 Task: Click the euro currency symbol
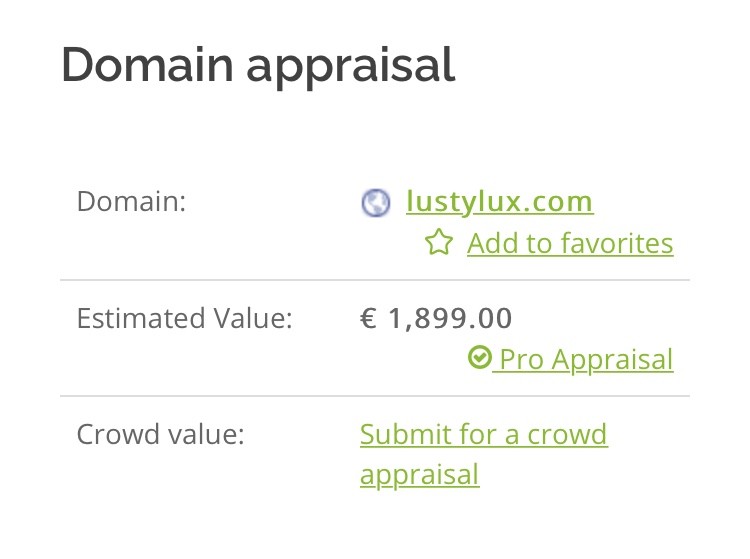[x=368, y=318]
